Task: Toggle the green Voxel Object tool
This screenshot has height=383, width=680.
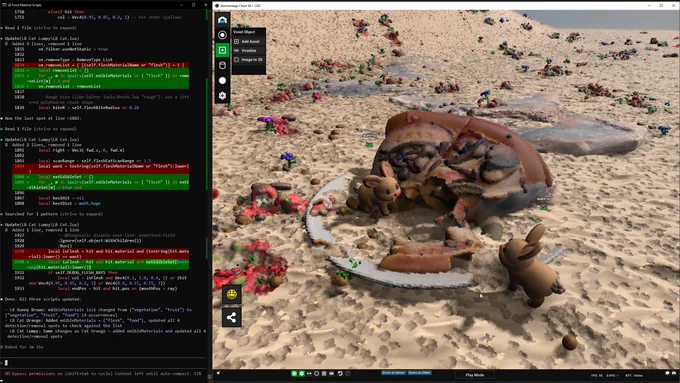Action: point(222,50)
